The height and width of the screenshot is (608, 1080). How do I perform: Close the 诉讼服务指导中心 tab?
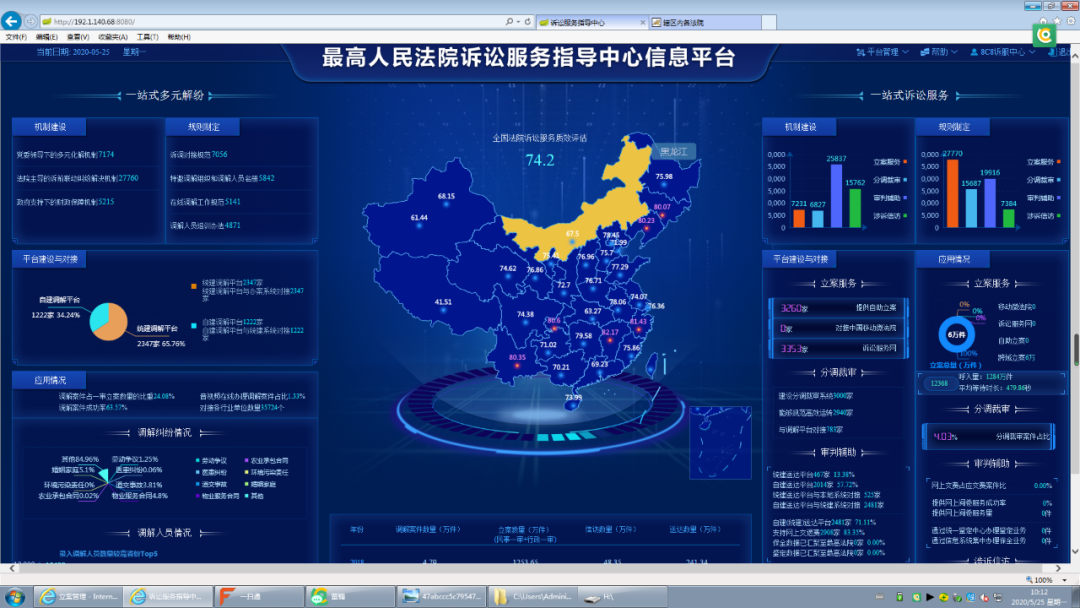tap(643, 23)
